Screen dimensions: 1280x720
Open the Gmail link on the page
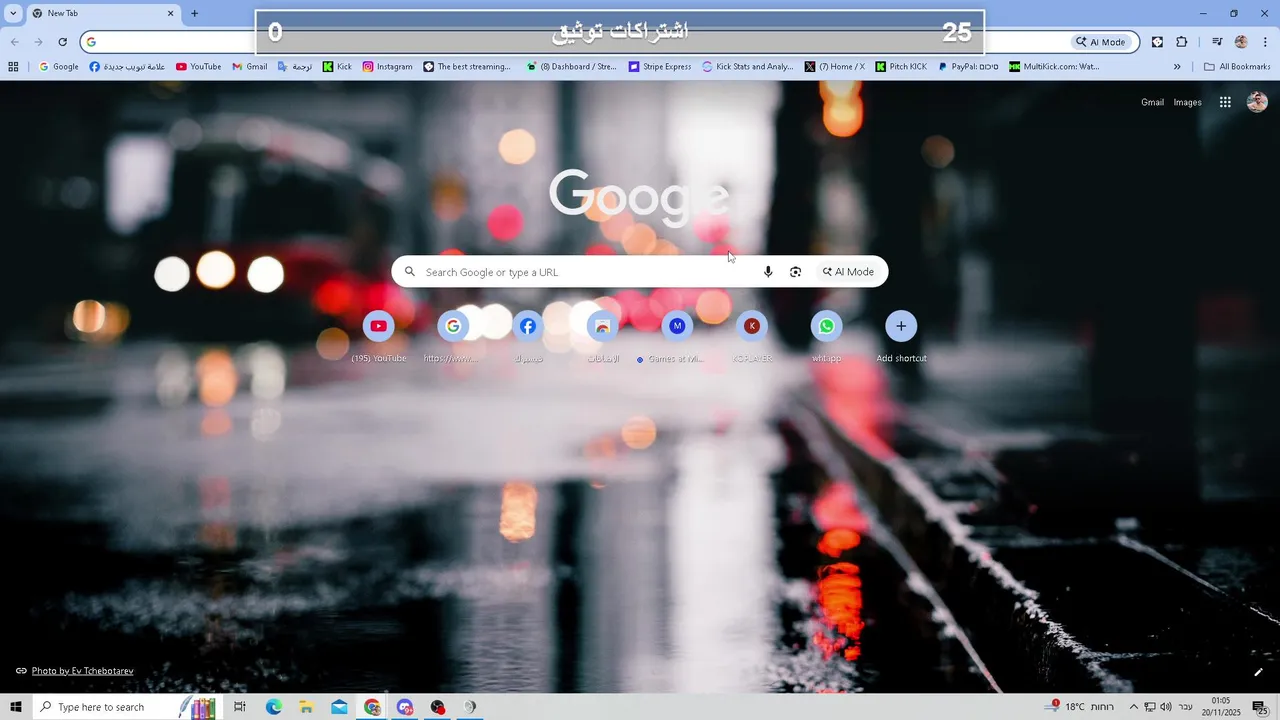coord(1153,102)
